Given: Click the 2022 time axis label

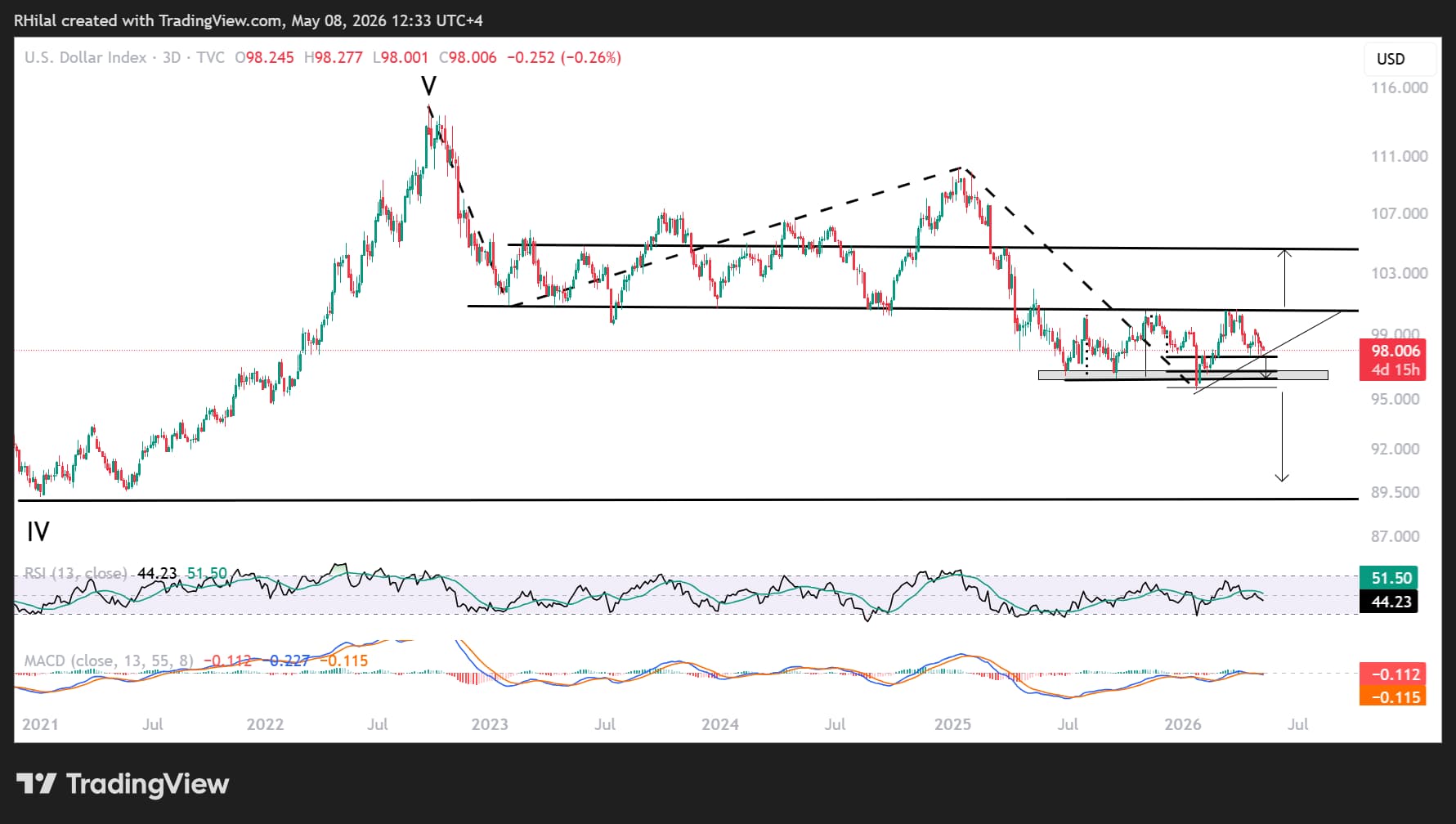Looking at the screenshot, I should point(265,724).
